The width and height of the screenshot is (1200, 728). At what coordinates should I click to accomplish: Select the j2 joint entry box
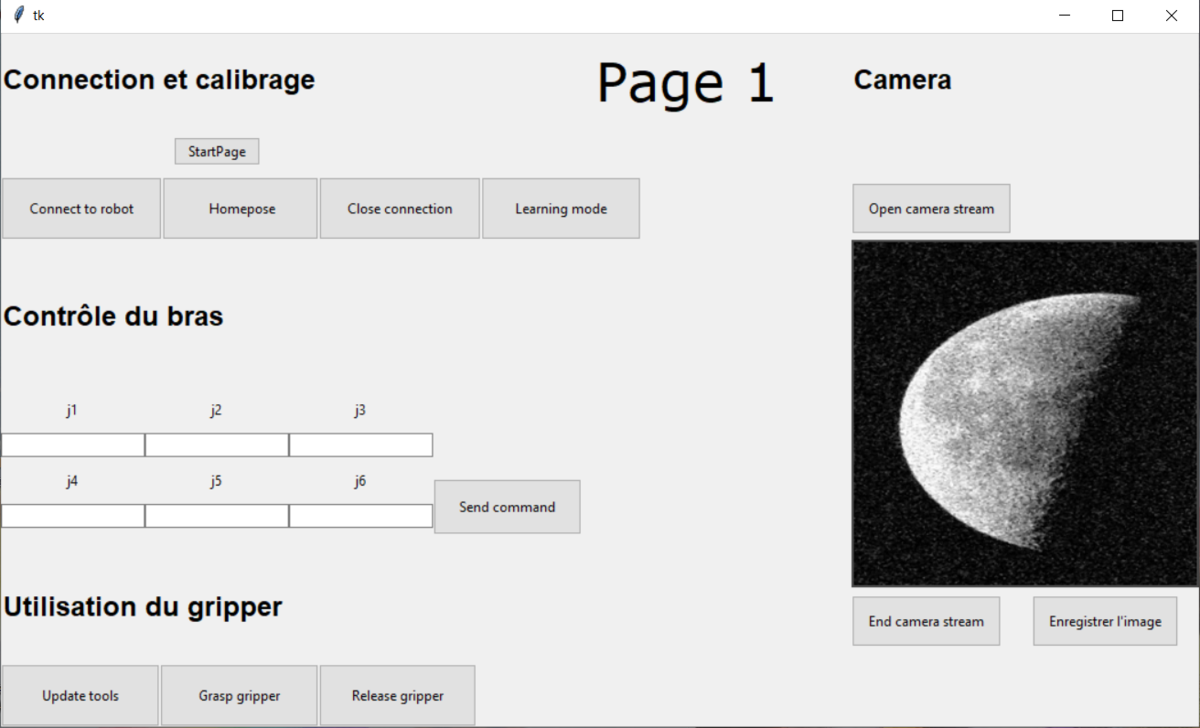pyautogui.click(x=217, y=445)
